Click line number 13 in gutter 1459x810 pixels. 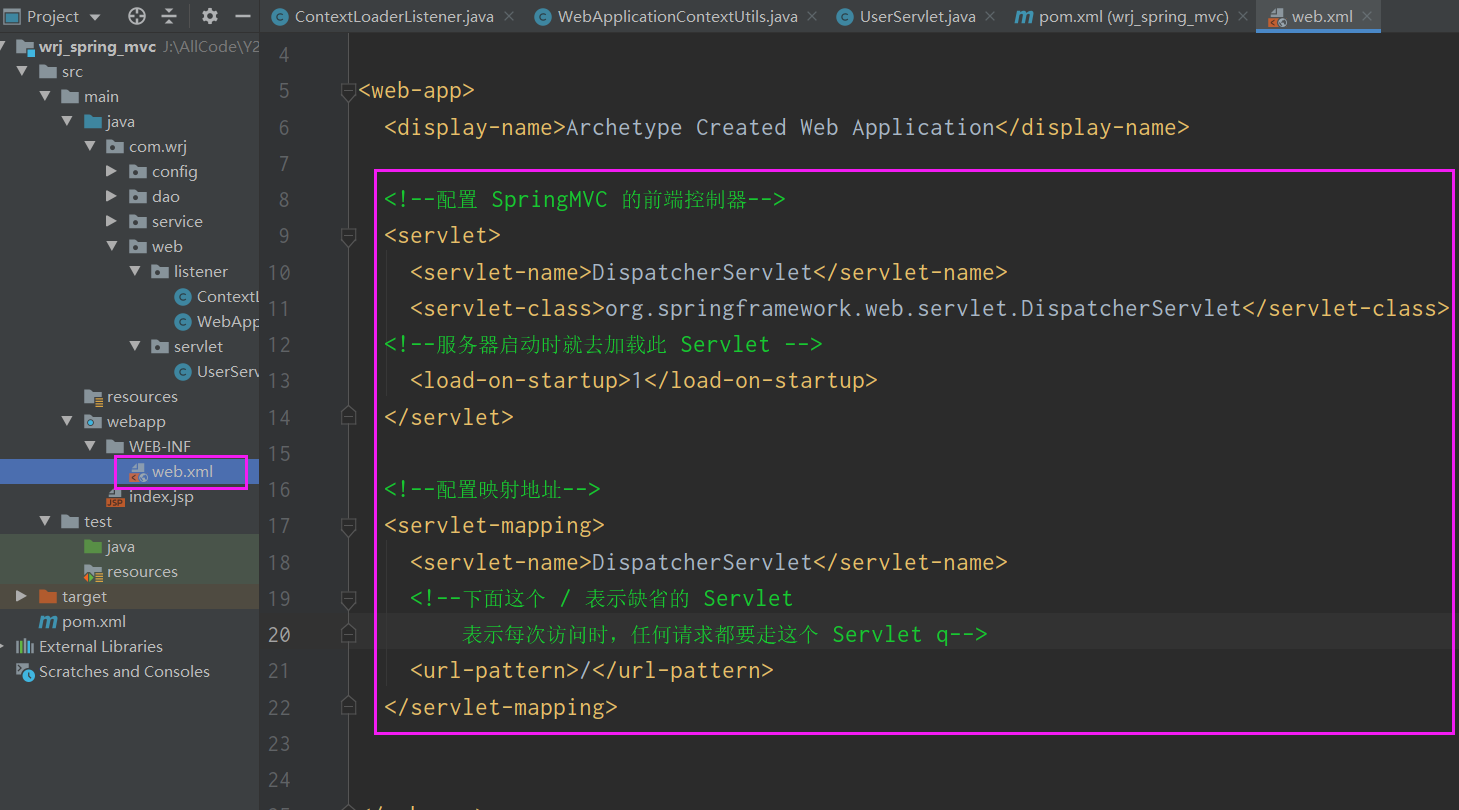coord(278,381)
